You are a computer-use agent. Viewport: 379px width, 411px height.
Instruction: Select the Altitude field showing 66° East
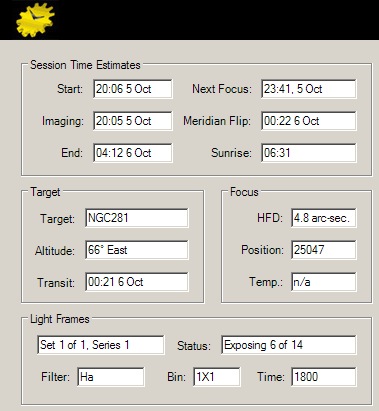click(x=137, y=250)
